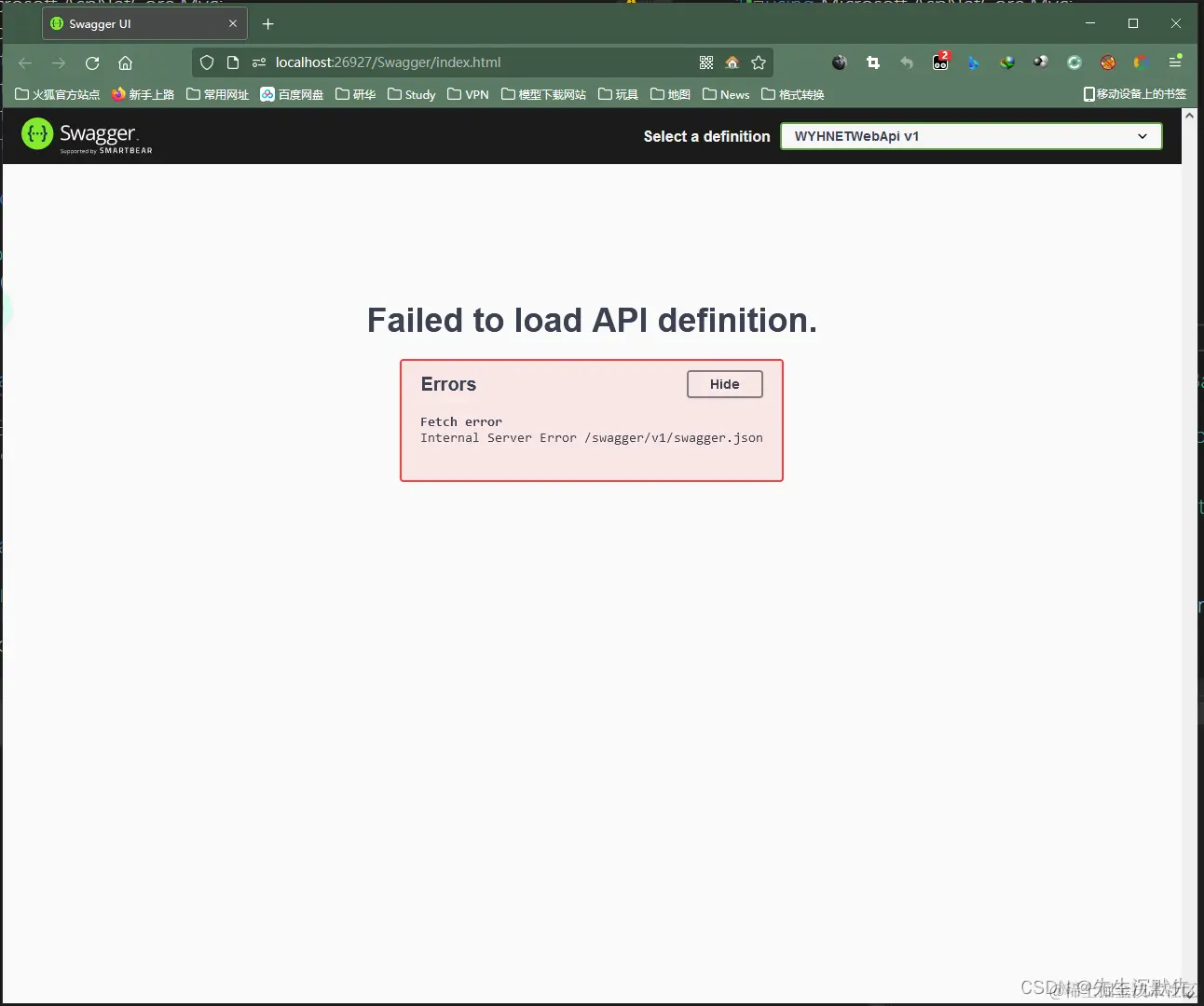
Task: Click the gray spheres extension icon
Action: coord(1041,62)
